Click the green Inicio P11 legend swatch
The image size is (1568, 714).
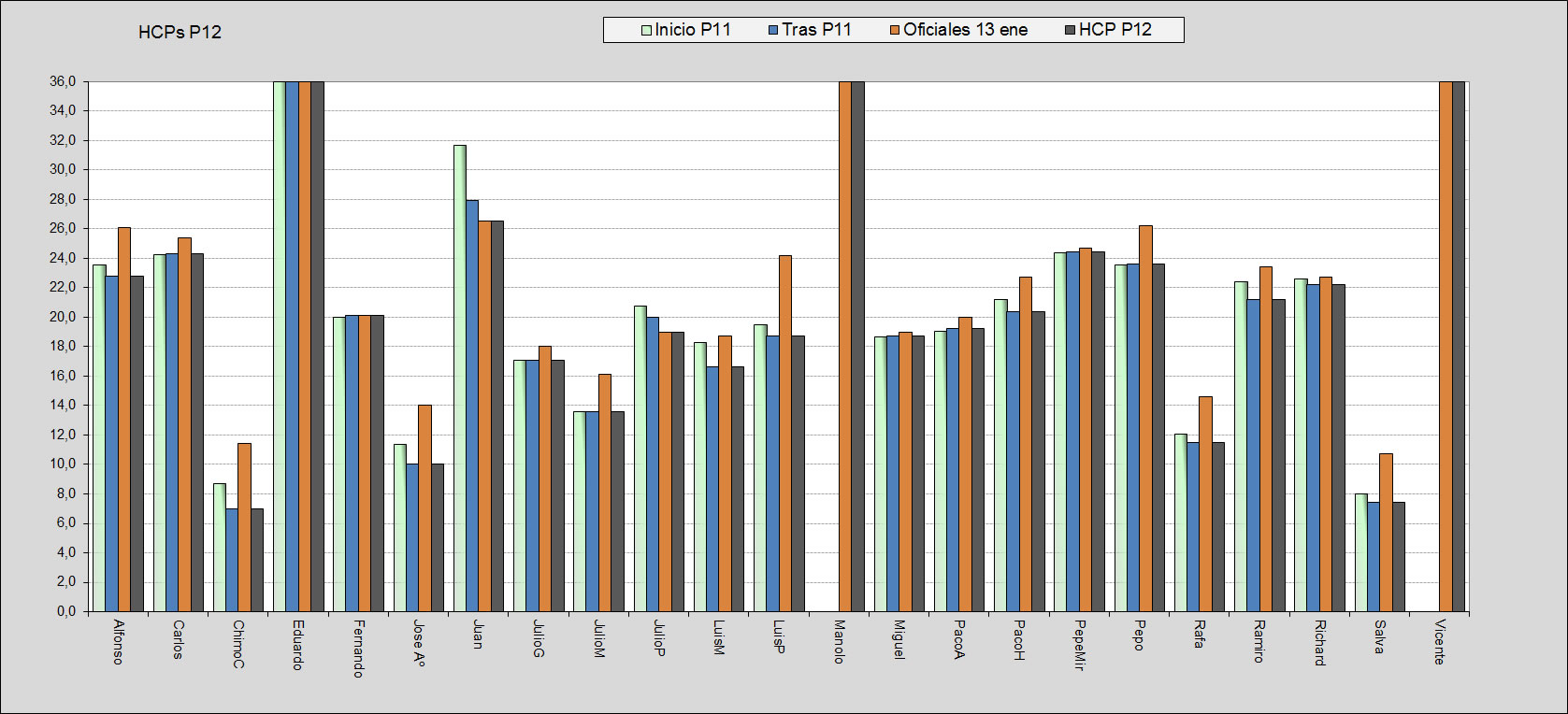646,30
